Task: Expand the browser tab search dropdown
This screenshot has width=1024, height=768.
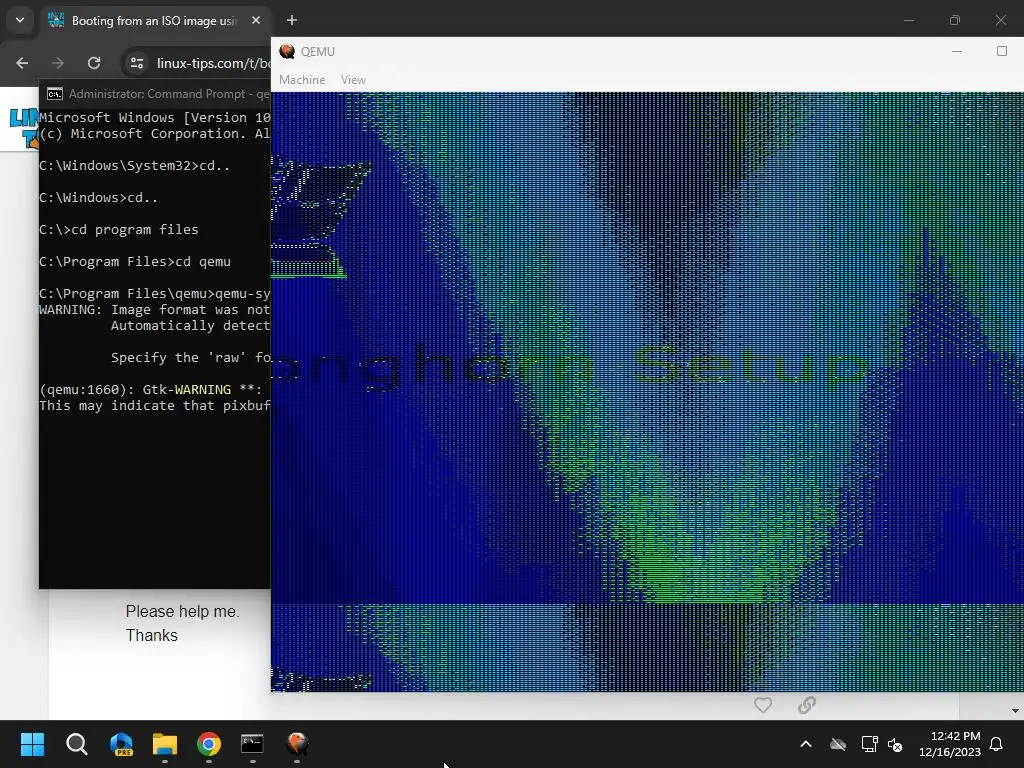Action: (20, 20)
